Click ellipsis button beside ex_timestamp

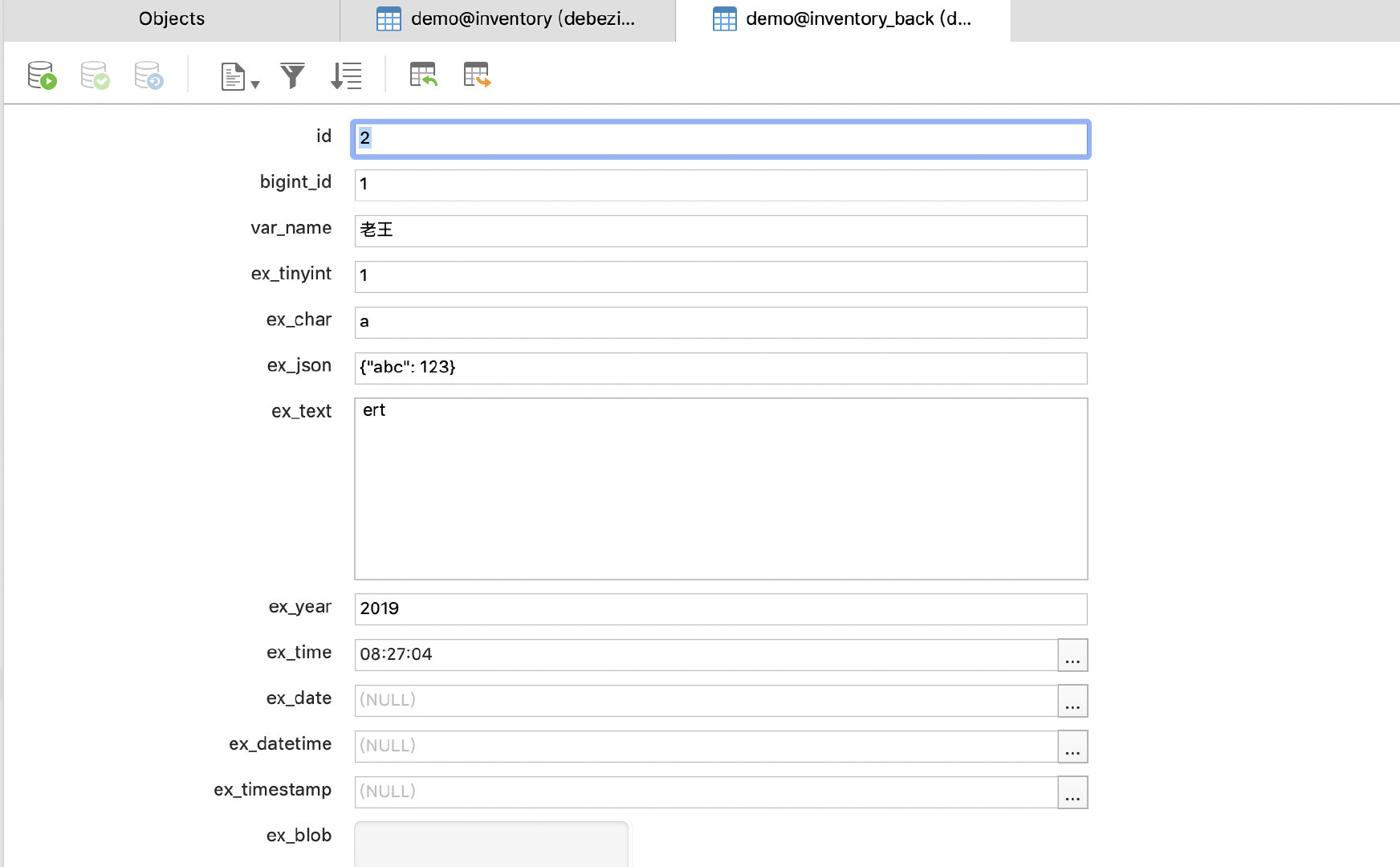[1072, 792]
